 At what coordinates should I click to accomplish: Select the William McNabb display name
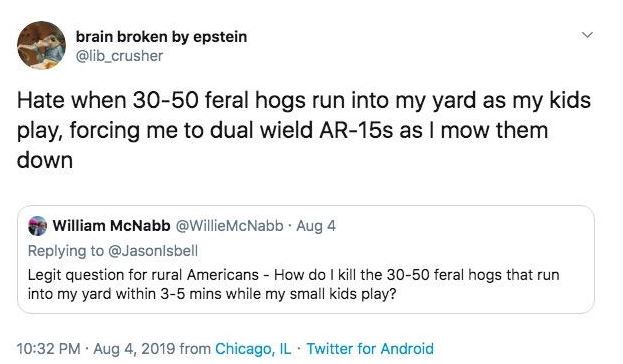(x=112, y=226)
